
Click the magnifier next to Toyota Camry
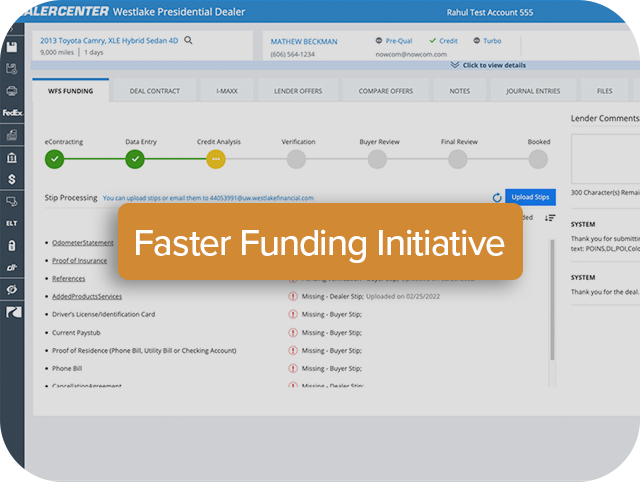coord(188,40)
